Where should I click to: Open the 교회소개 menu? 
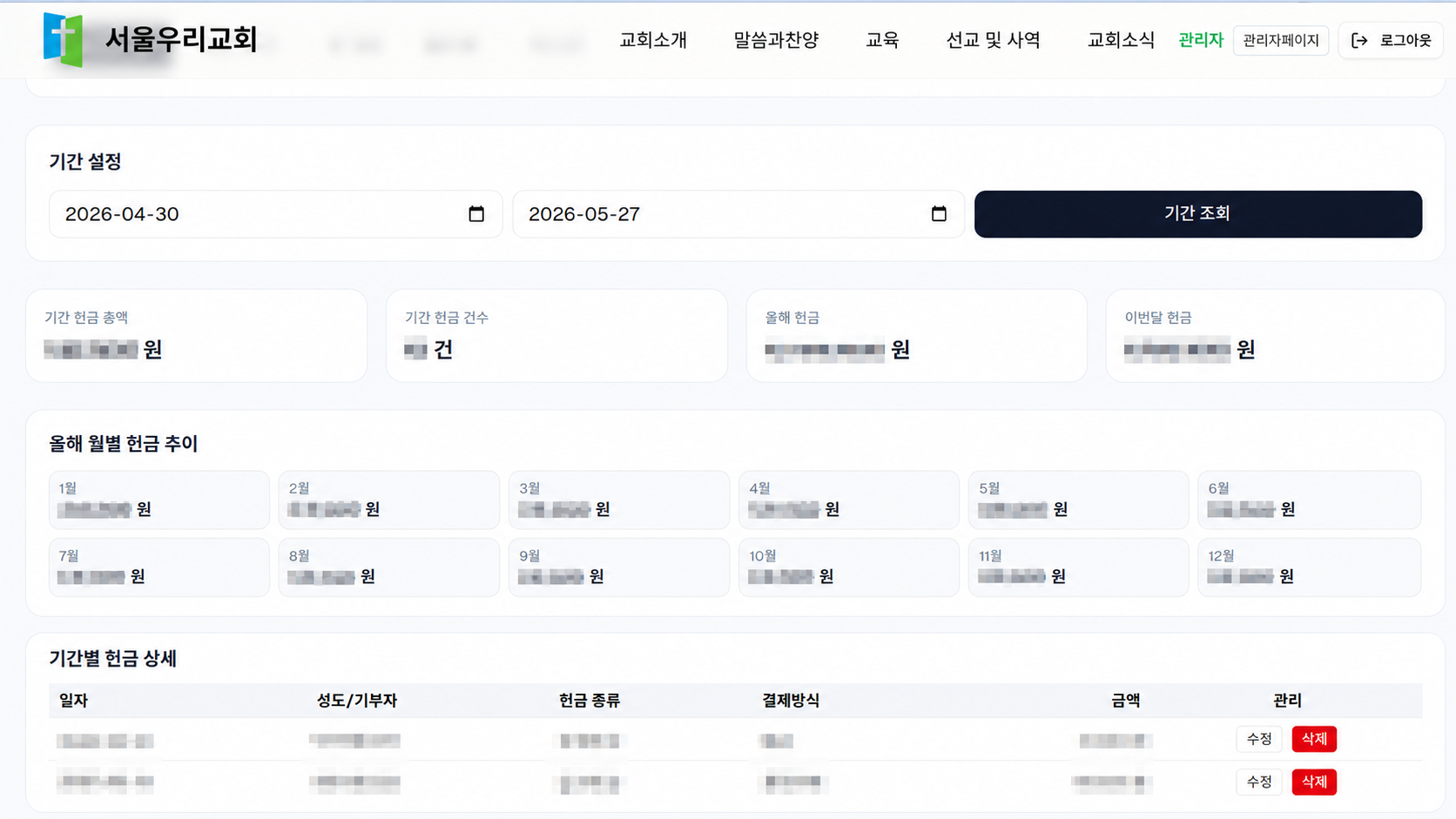[x=653, y=40]
